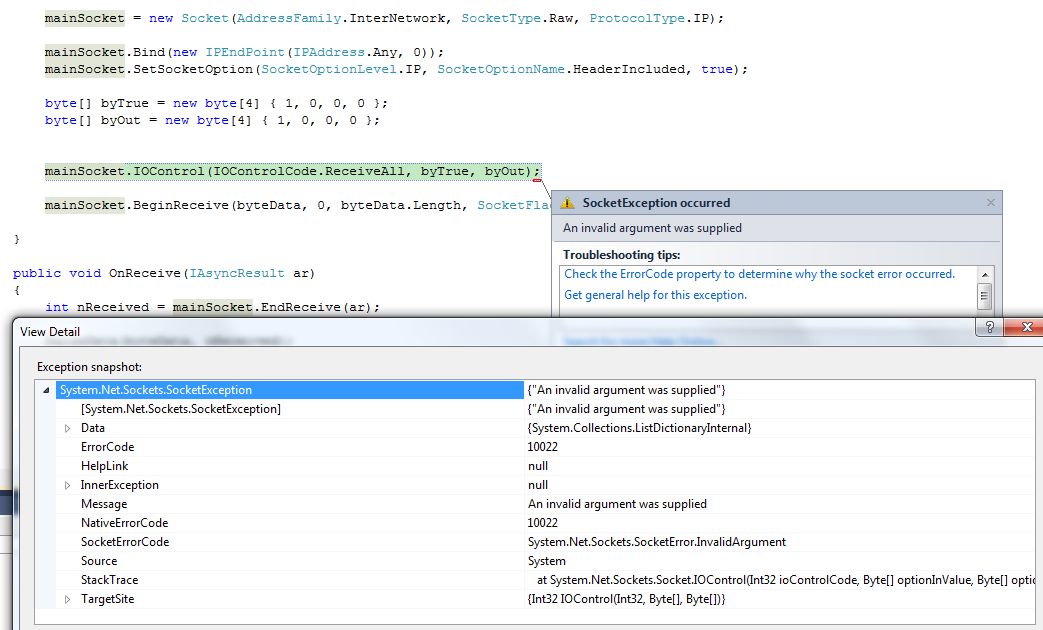Viewport: 1043px width, 630px height.
Task: Click up arrow of troubleshooting tips scrollbar
Action: point(985,275)
